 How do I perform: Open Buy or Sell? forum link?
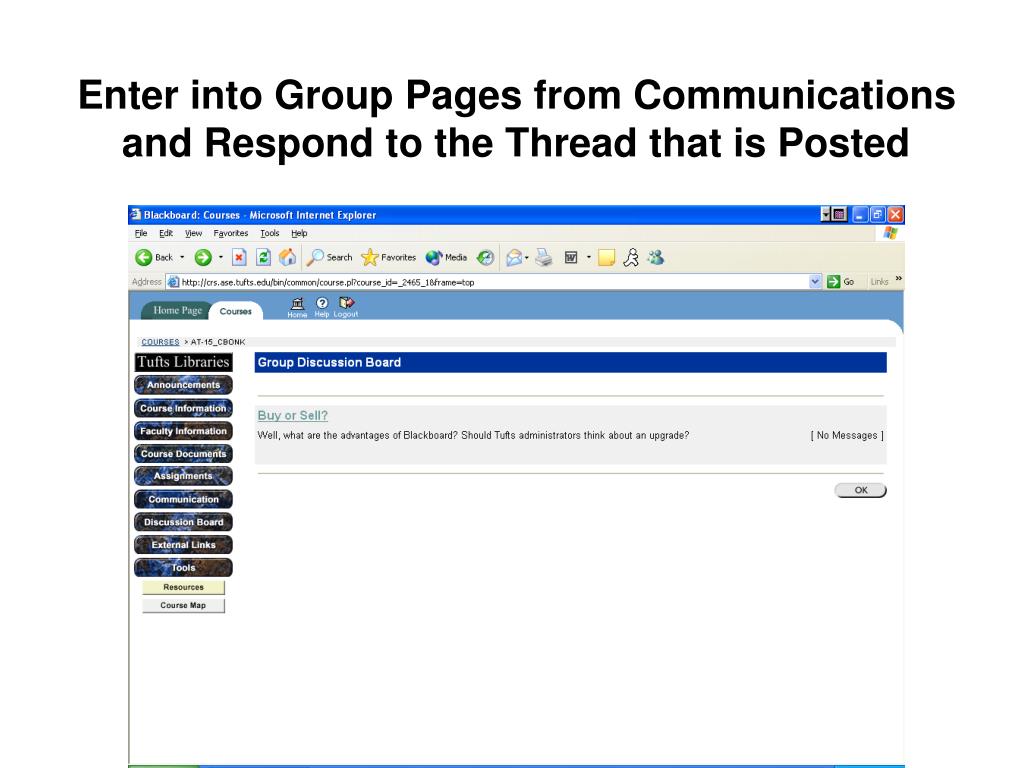pyautogui.click(x=293, y=415)
